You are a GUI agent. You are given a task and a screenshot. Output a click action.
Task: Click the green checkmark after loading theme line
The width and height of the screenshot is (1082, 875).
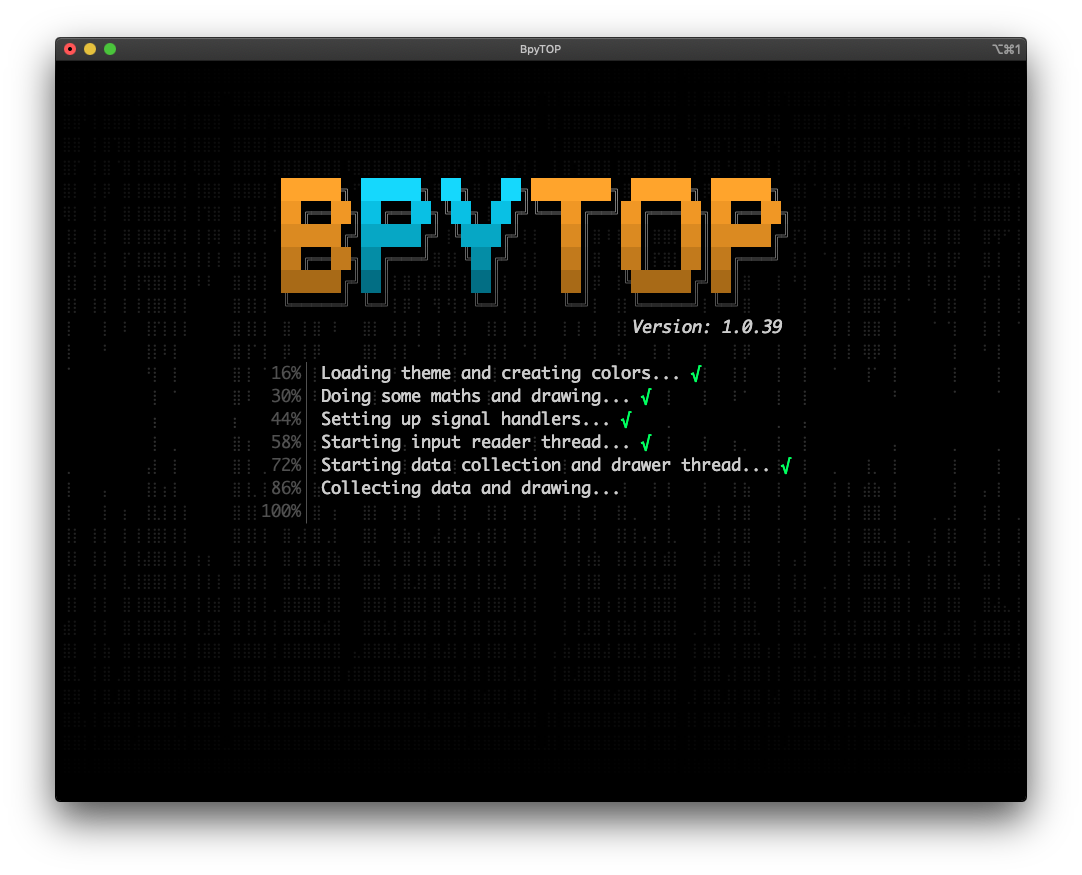696,373
